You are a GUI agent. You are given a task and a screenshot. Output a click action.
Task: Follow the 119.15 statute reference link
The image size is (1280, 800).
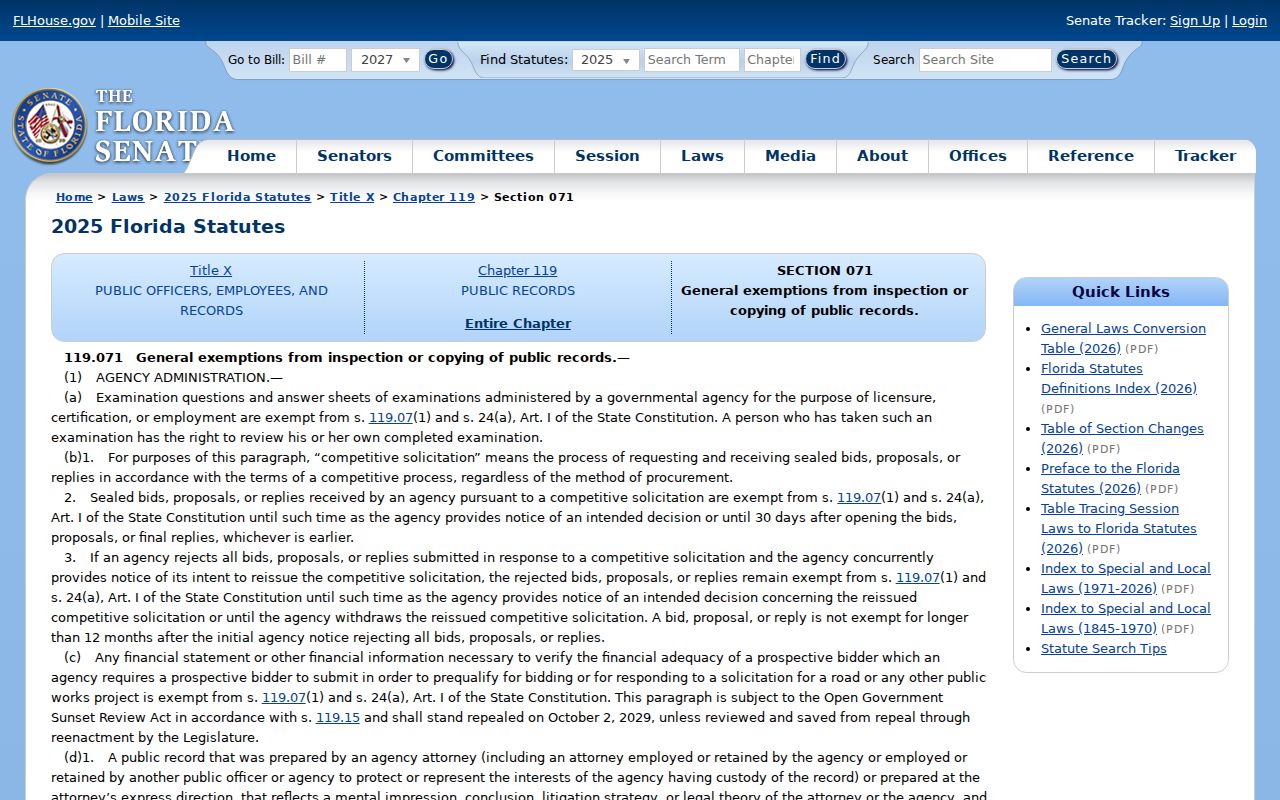[x=338, y=718]
